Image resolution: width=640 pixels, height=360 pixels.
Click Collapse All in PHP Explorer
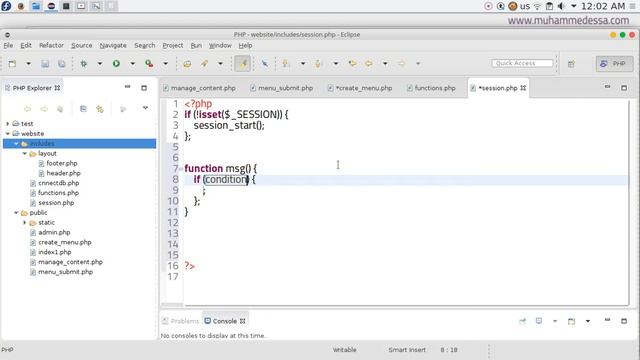click(x=83, y=109)
